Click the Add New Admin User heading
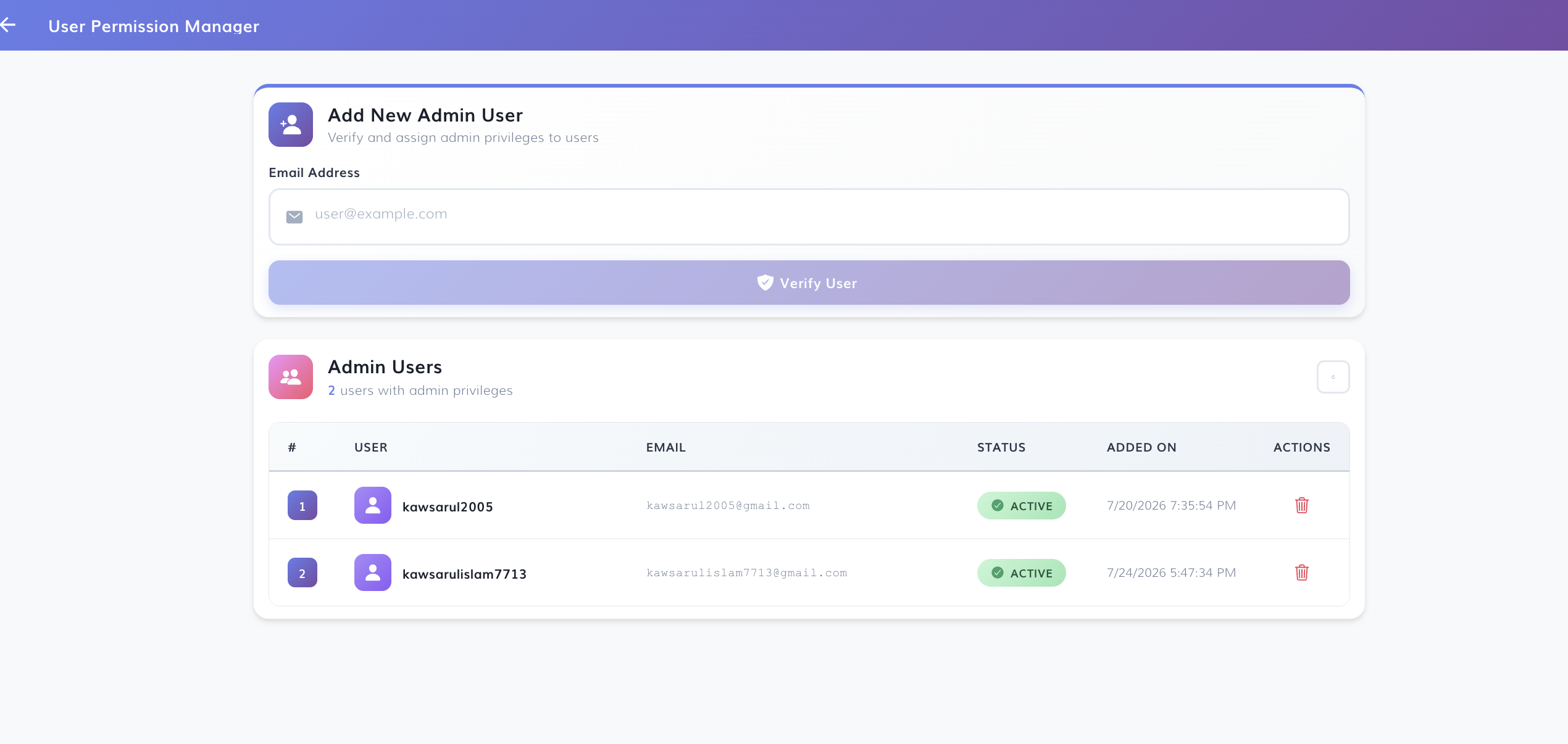Screen dimensions: 1568x744 pyautogui.click(x=425, y=115)
